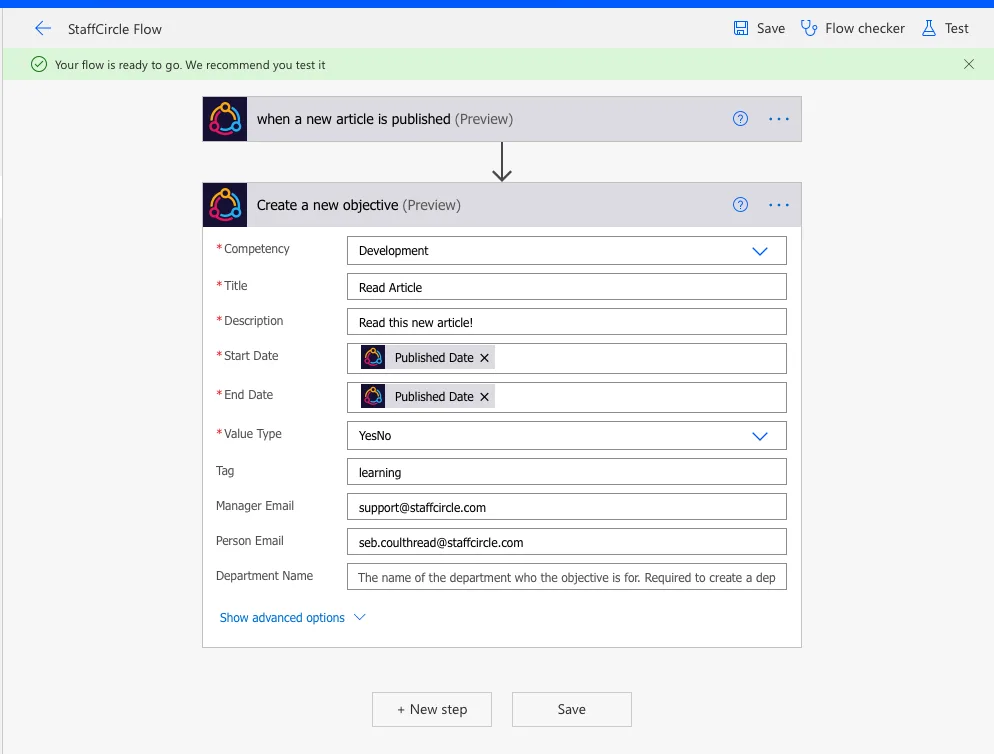Click StaffCircle icon on trigger step
The width and height of the screenshot is (994, 754).
[x=225, y=119]
